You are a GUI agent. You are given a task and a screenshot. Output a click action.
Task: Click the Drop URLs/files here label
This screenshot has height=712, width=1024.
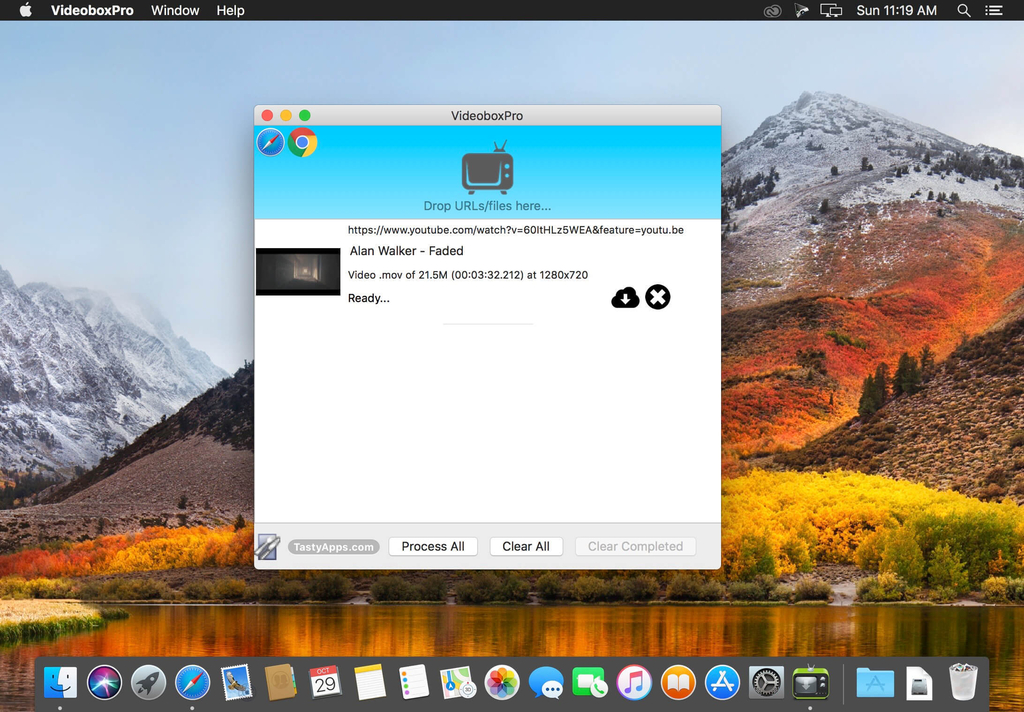[487, 206]
